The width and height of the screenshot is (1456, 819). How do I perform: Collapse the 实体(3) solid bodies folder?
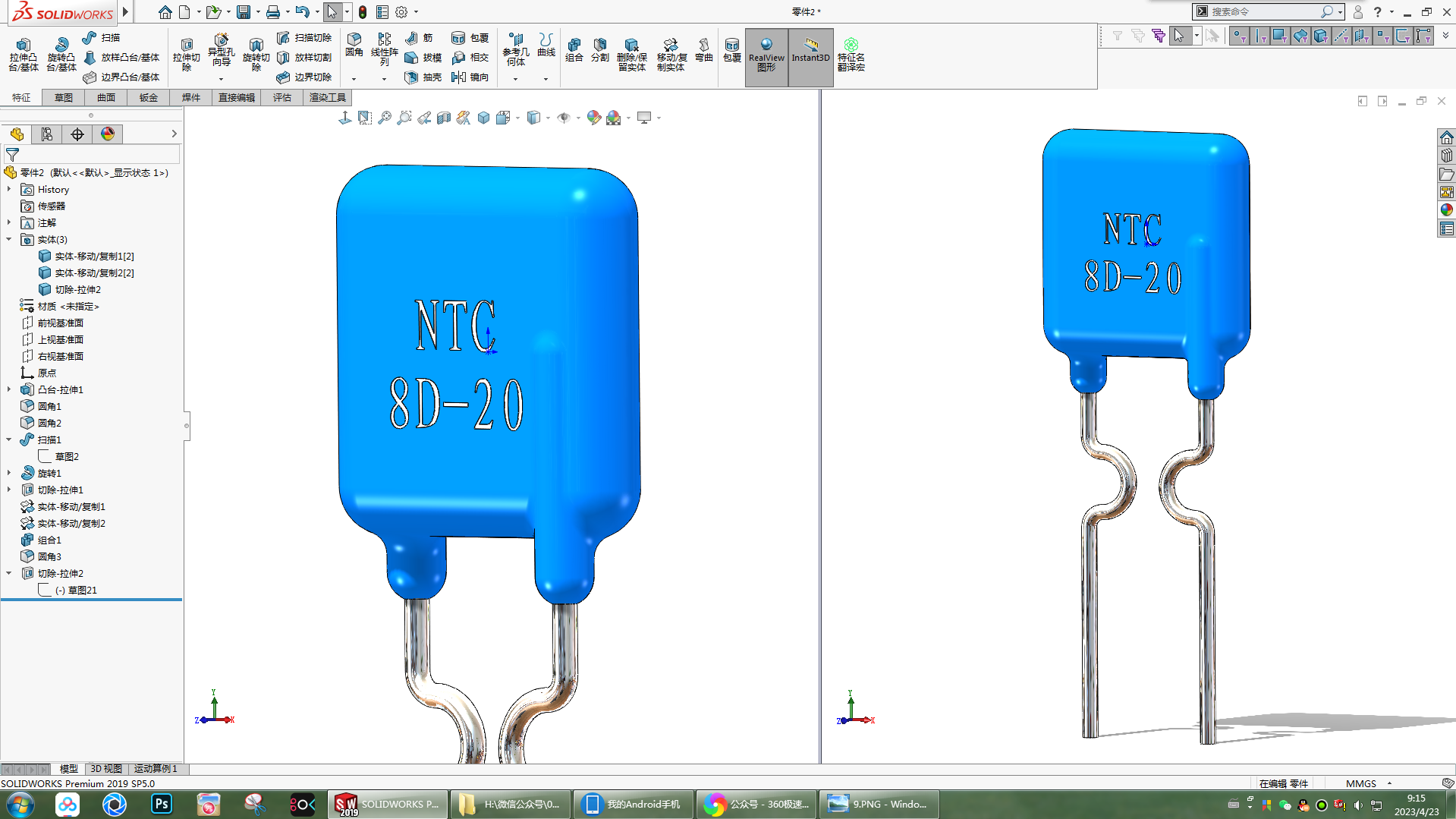coord(9,239)
